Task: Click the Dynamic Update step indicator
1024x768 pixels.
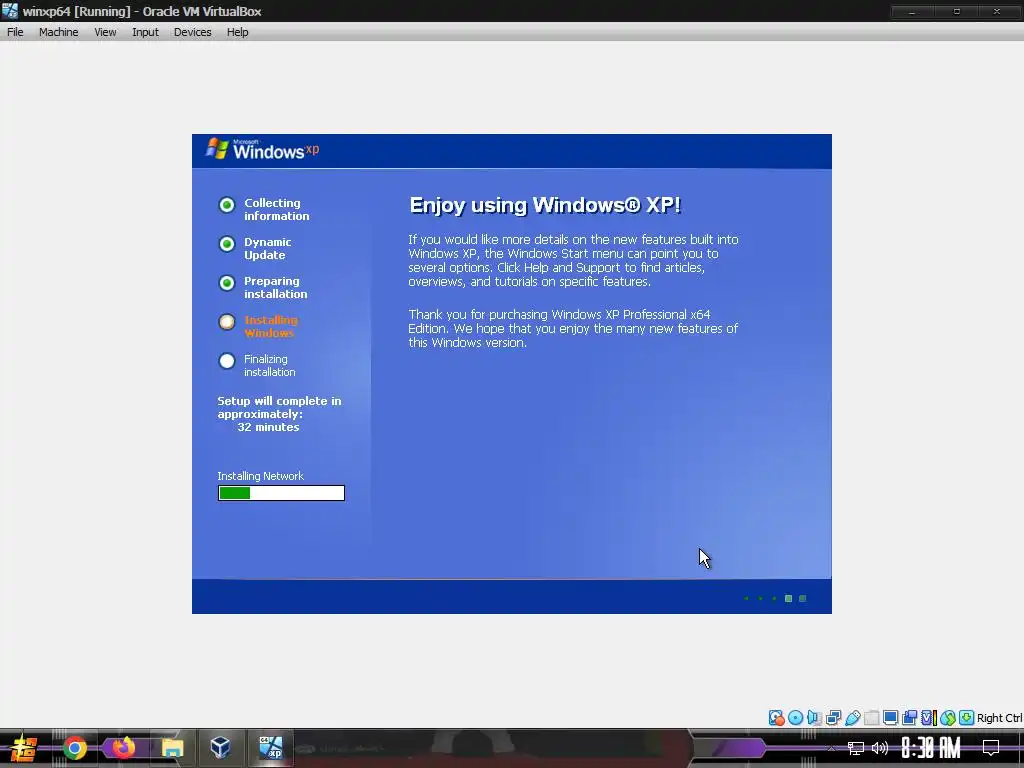Action: (x=227, y=244)
